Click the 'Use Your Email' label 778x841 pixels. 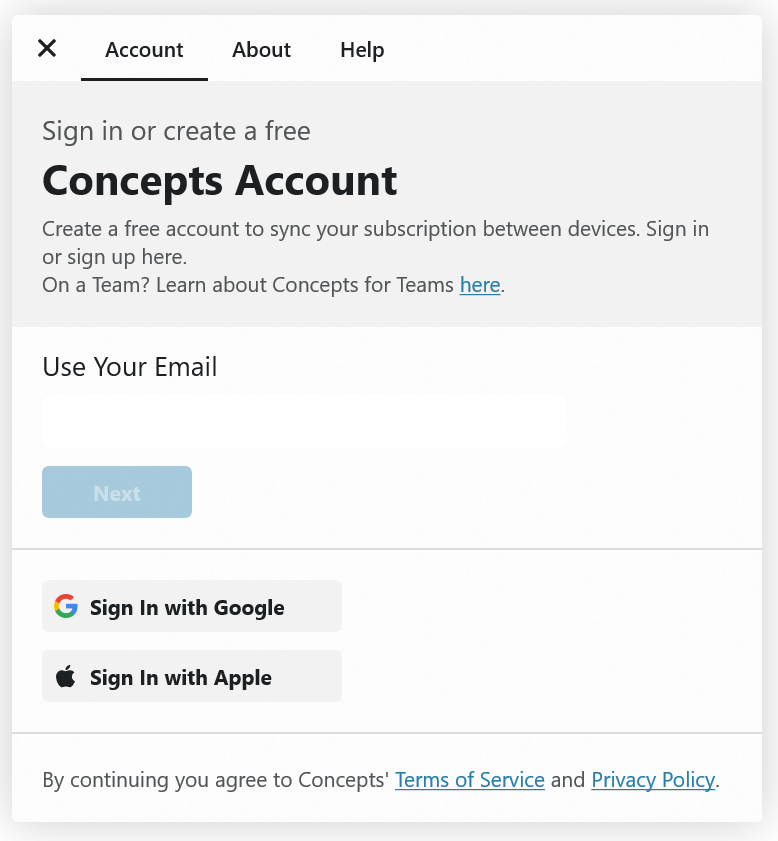[x=130, y=367]
